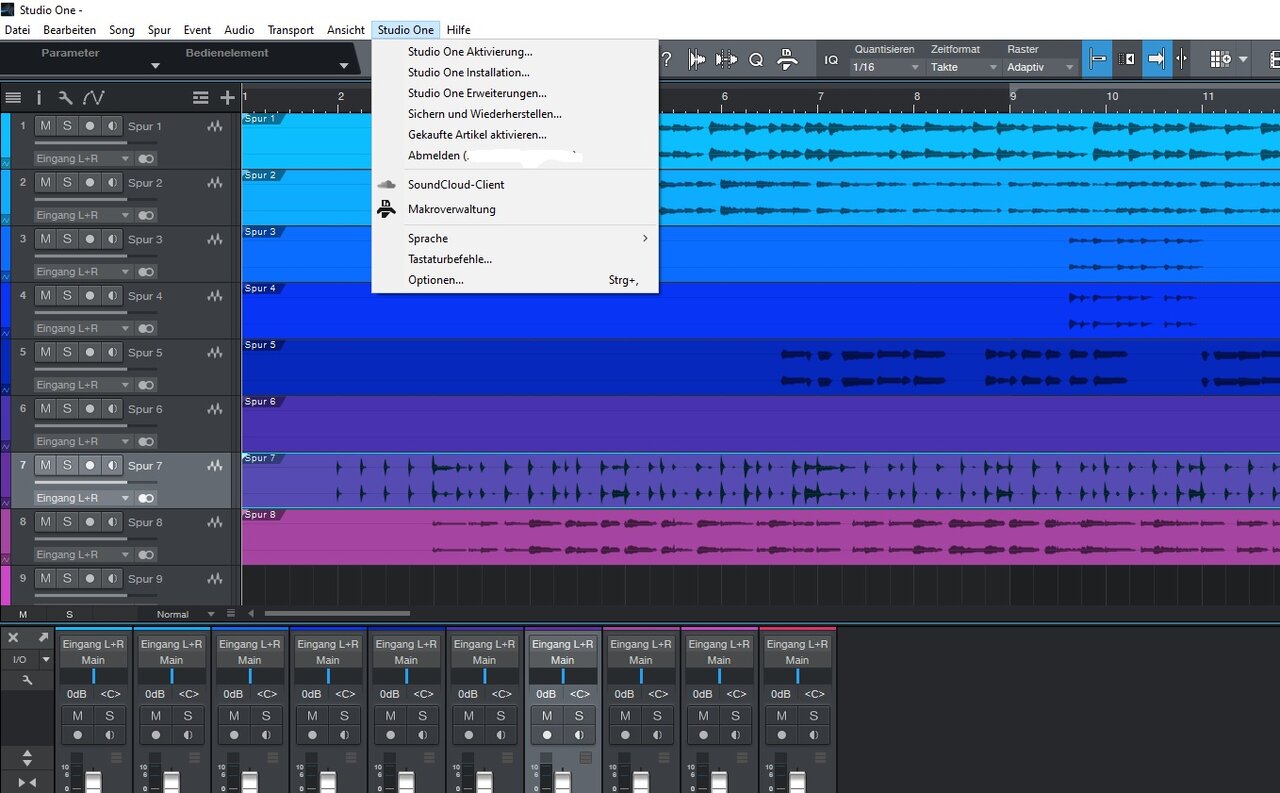Expand the Parameter dropdown arrow
Screen dimensions: 1280x793
coord(155,67)
